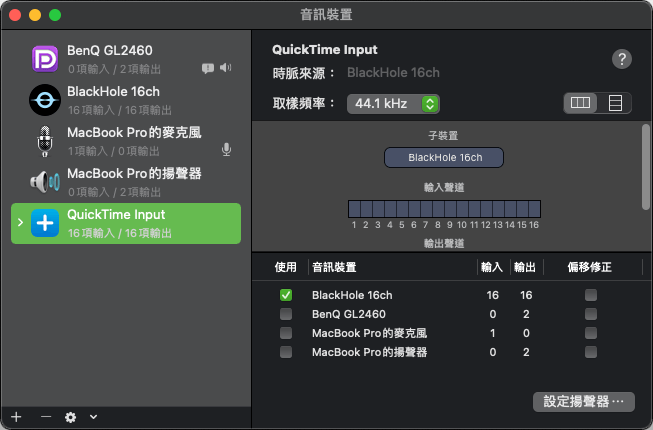
Task: Switch to column layout view icon
Action: (x=580, y=103)
